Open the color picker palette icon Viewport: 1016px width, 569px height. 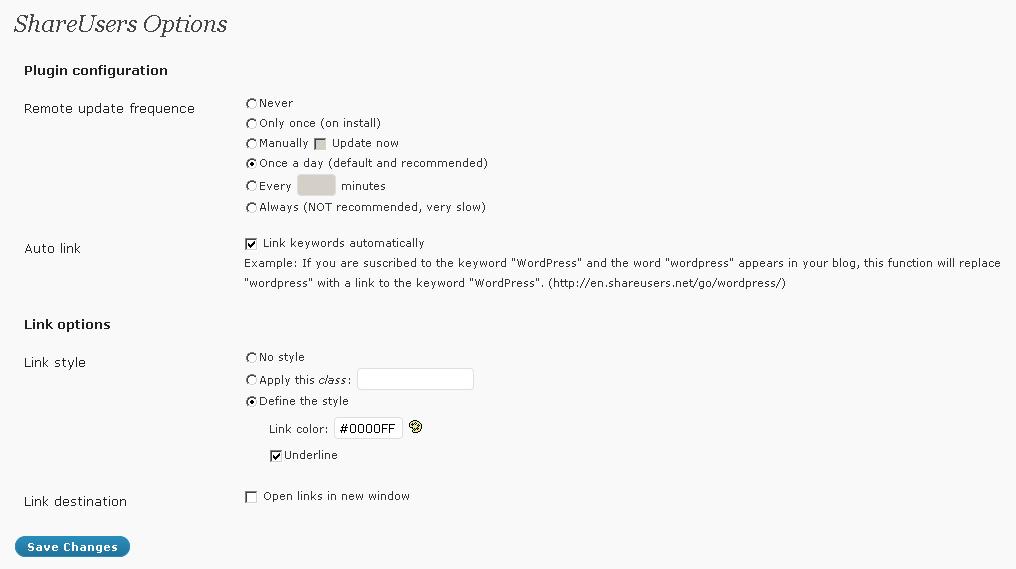coord(415,427)
